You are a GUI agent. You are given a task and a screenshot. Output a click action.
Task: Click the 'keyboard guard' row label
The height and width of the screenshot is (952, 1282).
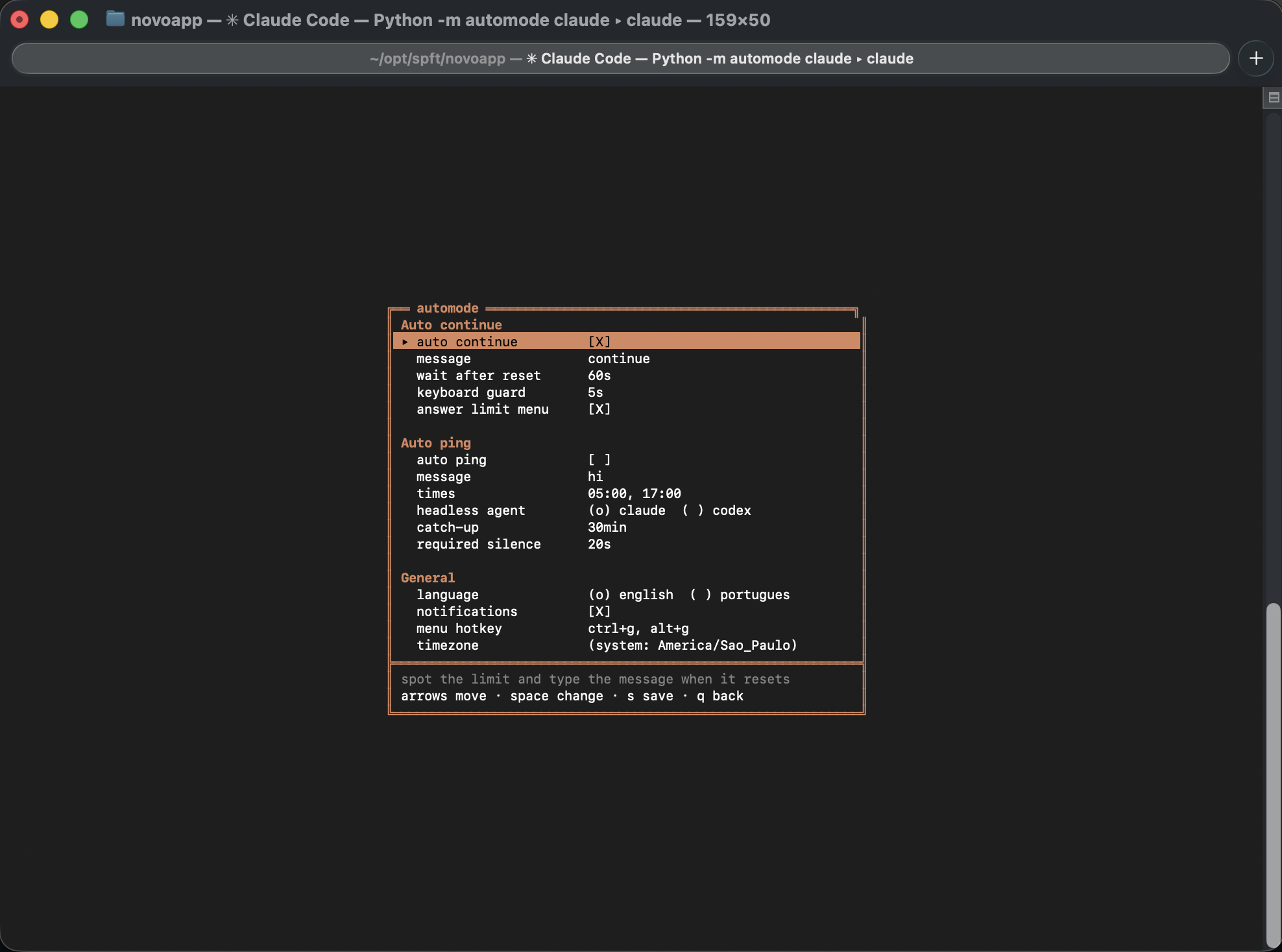coord(471,392)
